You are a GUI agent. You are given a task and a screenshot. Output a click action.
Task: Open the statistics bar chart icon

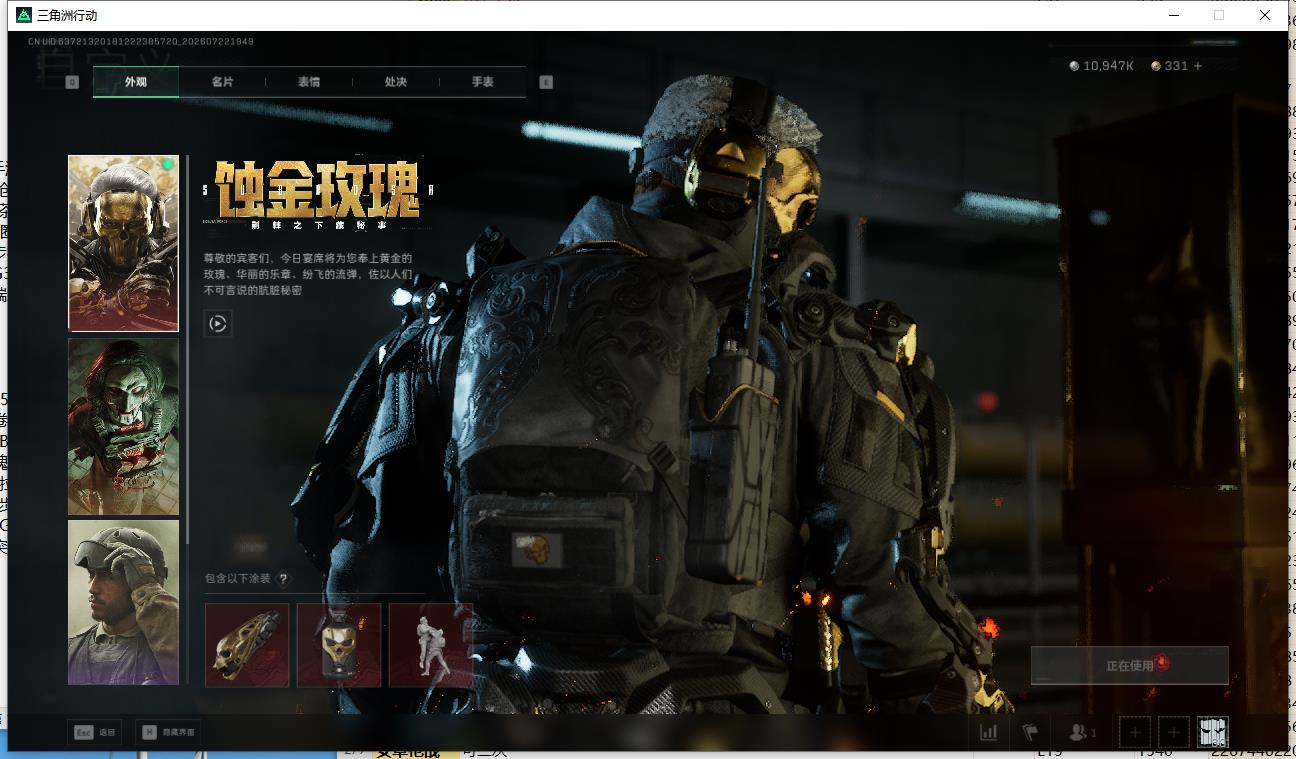point(989,732)
